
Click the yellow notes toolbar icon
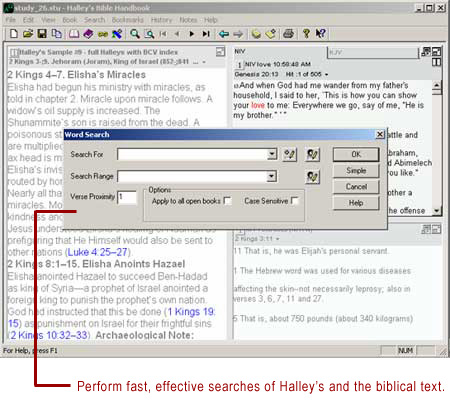tap(256, 34)
